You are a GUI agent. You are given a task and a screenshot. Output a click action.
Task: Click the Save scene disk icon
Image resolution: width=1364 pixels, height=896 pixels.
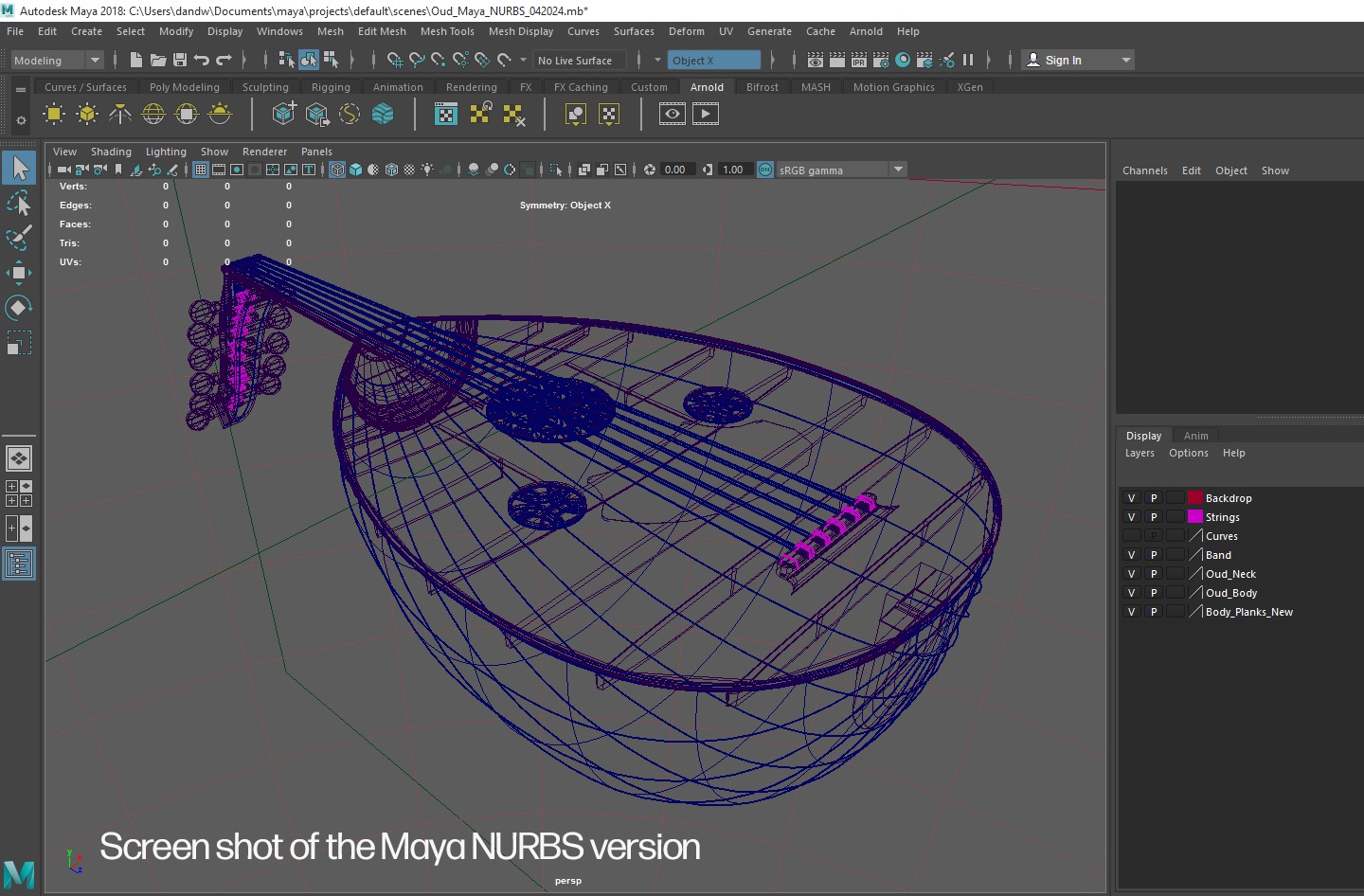coord(180,60)
